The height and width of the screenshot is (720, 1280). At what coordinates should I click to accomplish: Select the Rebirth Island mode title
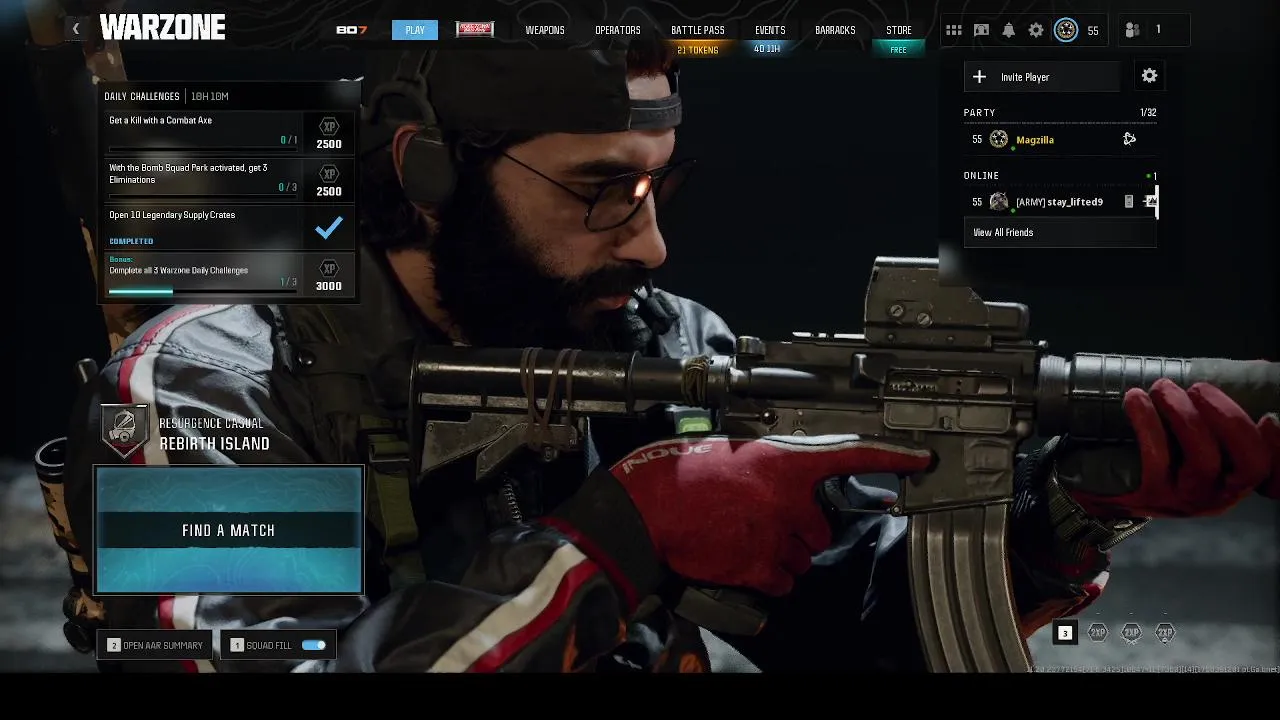tap(214, 444)
